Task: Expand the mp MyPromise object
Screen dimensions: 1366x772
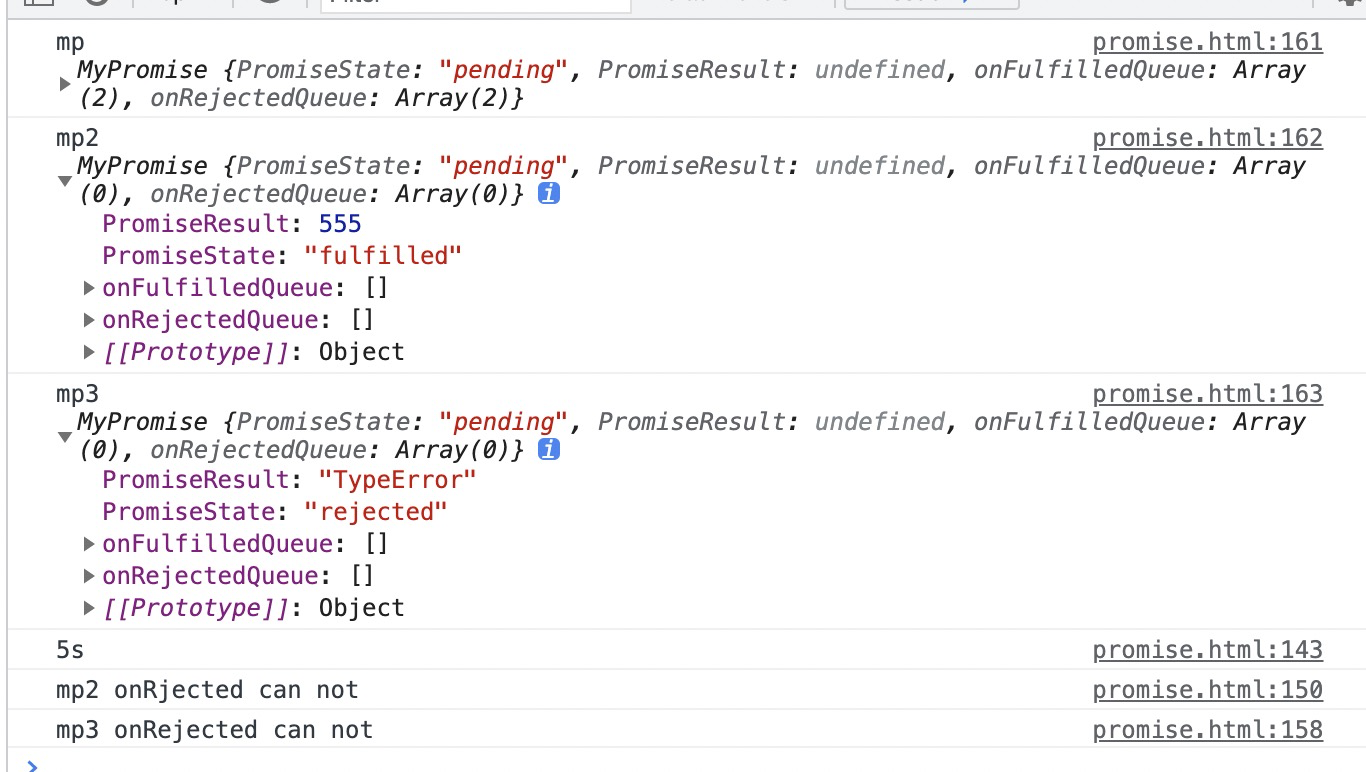Action: tap(65, 84)
